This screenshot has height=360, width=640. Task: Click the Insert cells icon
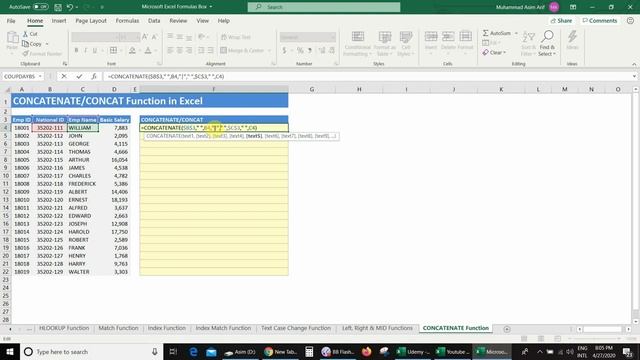tap(431, 37)
